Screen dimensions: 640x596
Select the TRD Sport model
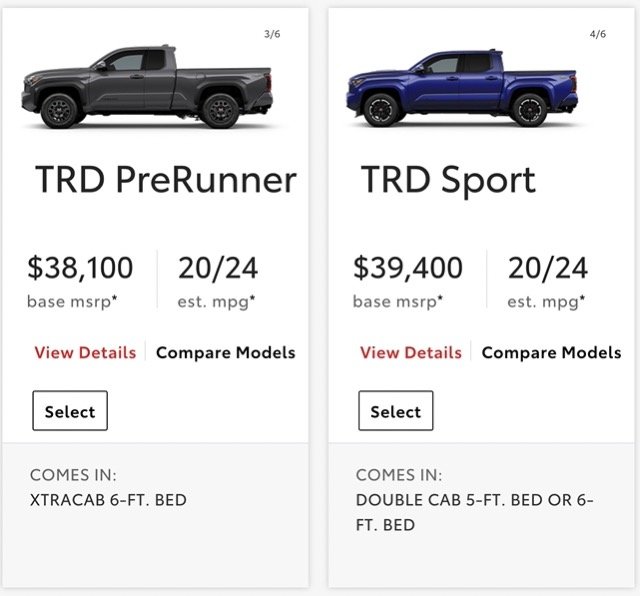396,411
